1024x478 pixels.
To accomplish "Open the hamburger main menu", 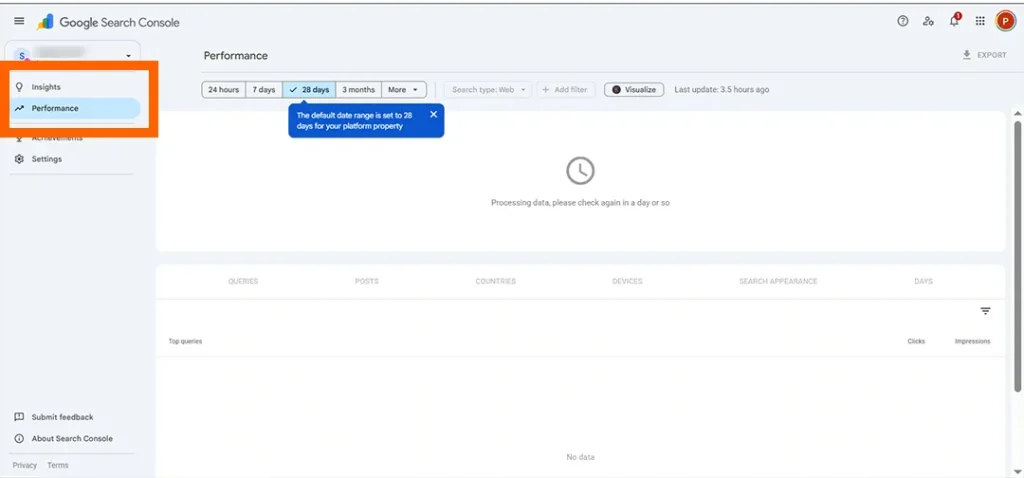I will pyautogui.click(x=19, y=22).
